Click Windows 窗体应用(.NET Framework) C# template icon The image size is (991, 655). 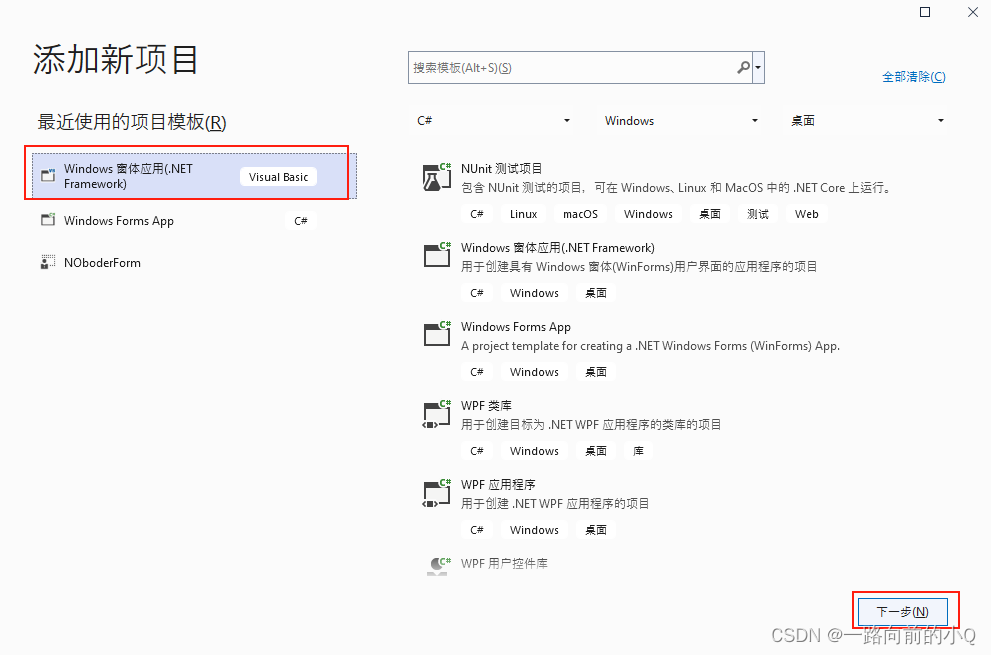[437, 255]
